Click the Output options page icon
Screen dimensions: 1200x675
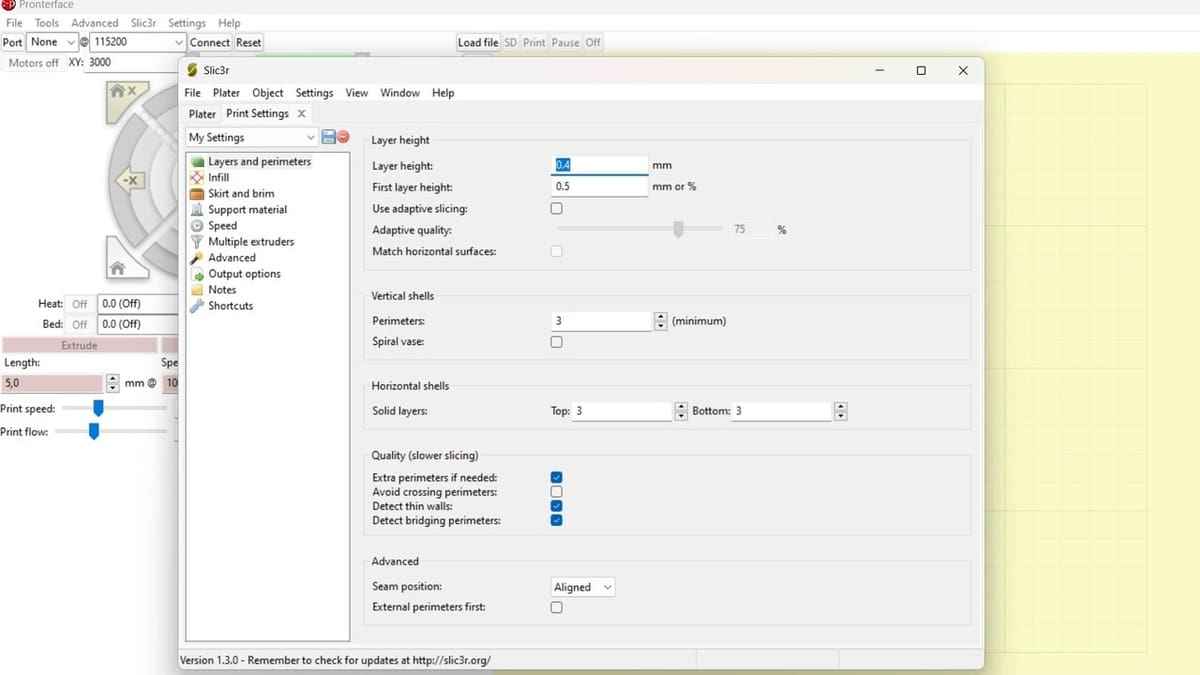[x=197, y=274]
